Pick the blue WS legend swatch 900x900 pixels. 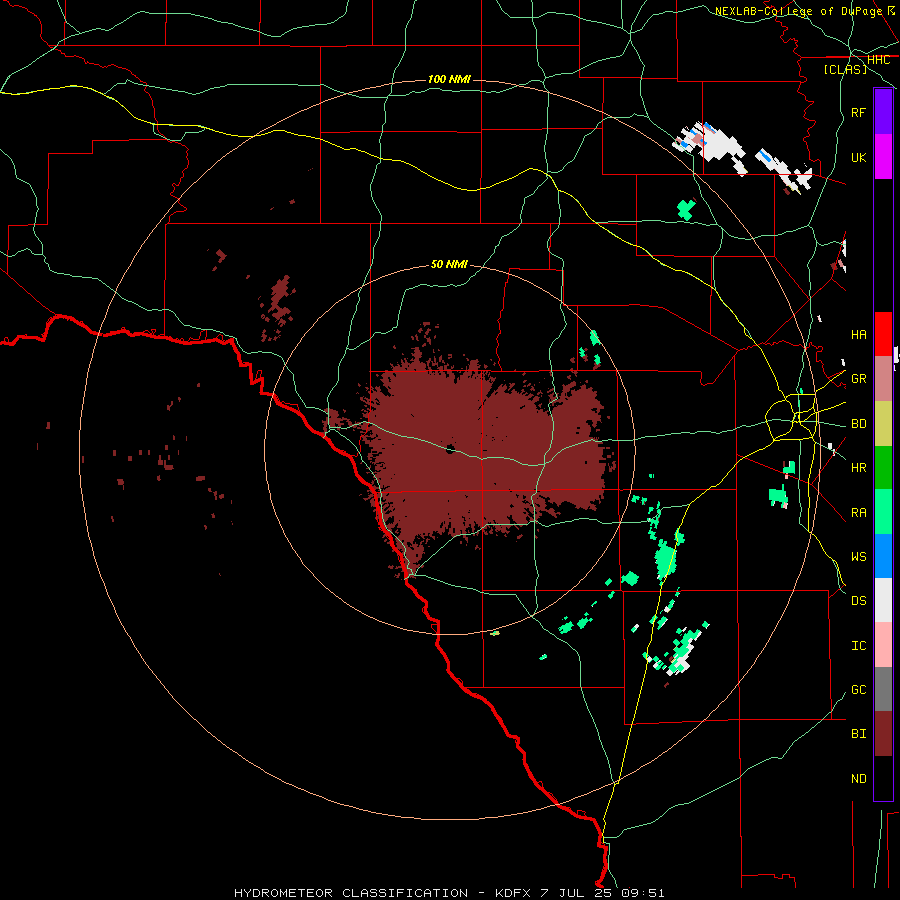coord(883,556)
